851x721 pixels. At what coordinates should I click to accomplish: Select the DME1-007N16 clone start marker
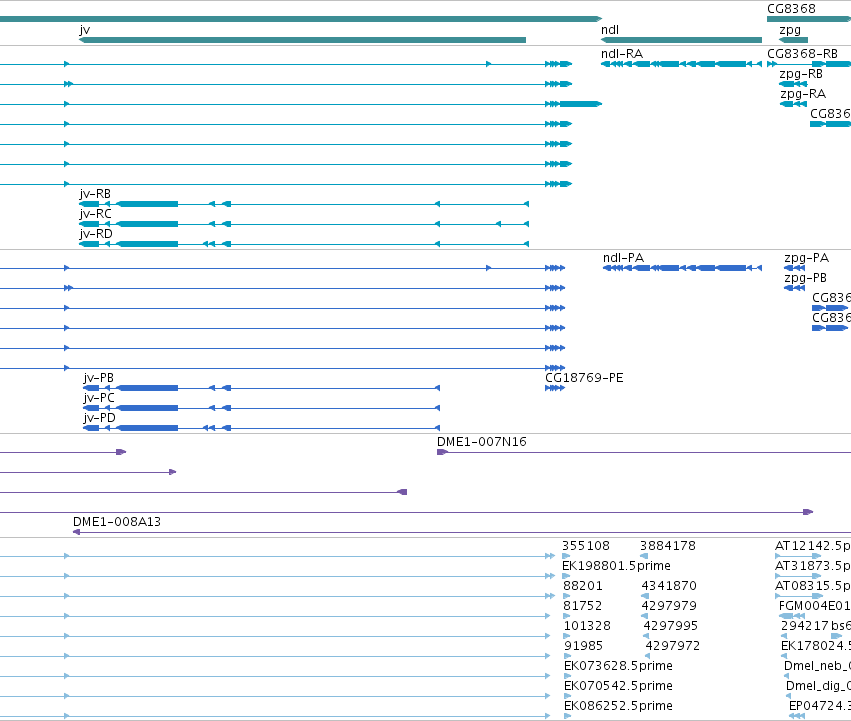[x=442, y=452]
